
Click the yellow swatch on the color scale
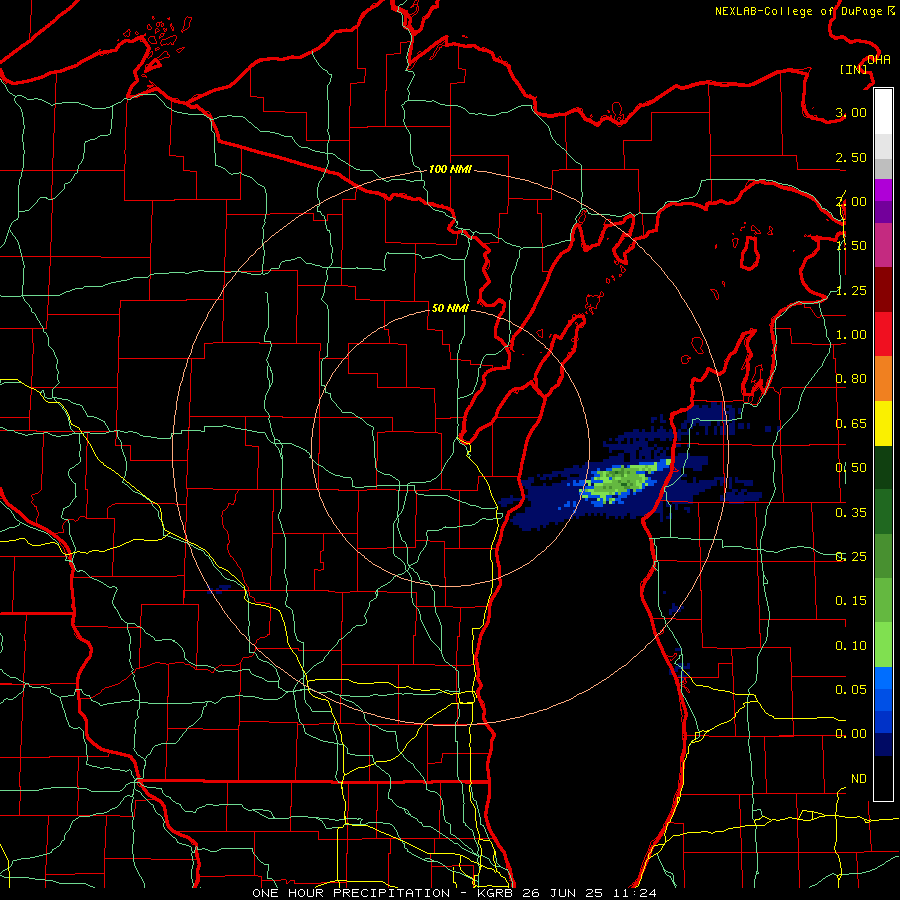pos(883,423)
